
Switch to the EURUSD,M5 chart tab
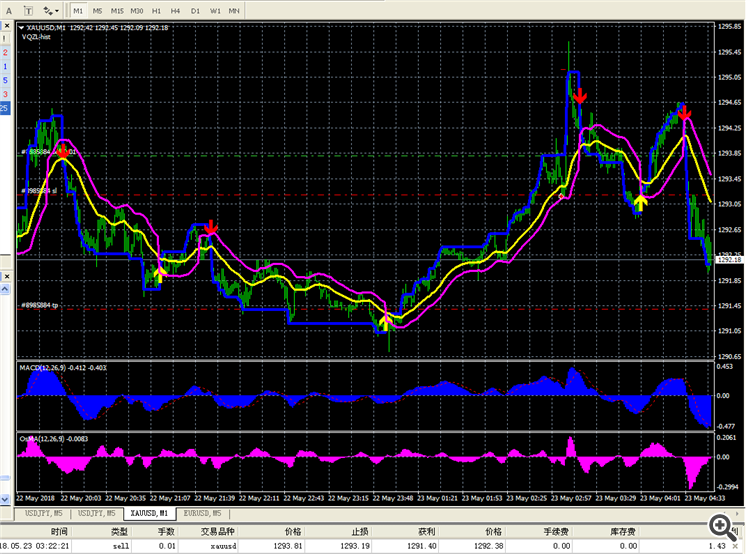point(202,513)
